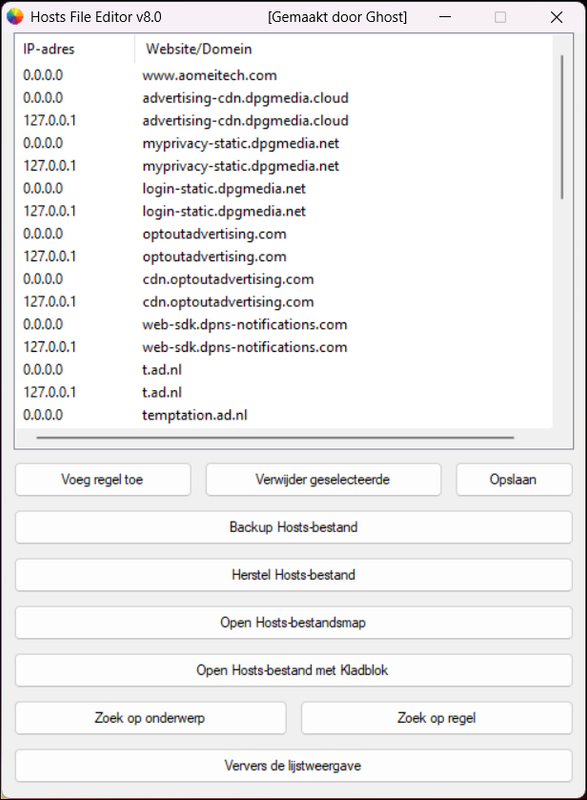The height and width of the screenshot is (800, 587).
Task: Click the Hosts File Editor app icon
Action: click(15, 17)
